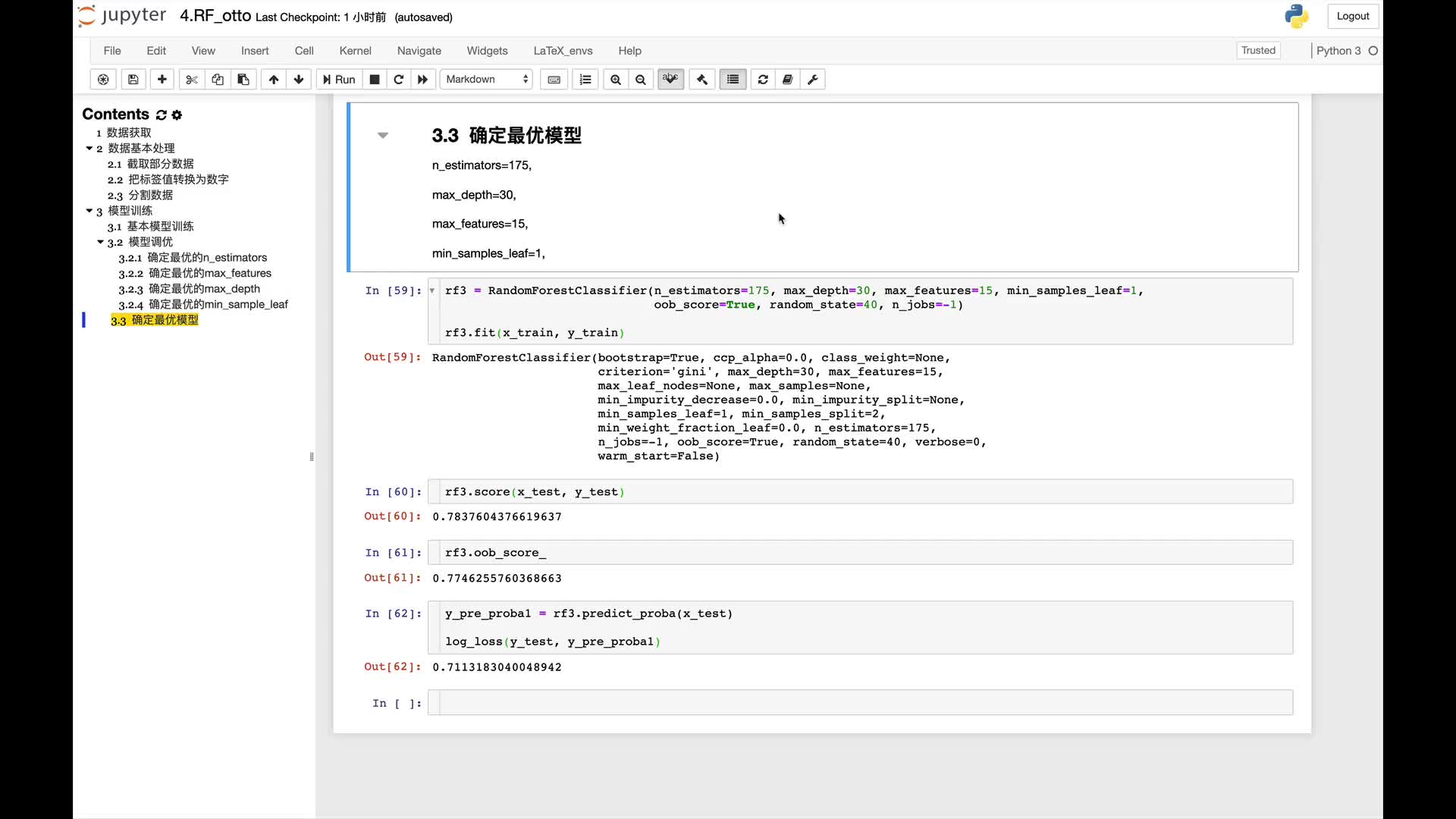The image size is (1456, 819).
Task: Click the Jupyter logo
Action: [123, 16]
